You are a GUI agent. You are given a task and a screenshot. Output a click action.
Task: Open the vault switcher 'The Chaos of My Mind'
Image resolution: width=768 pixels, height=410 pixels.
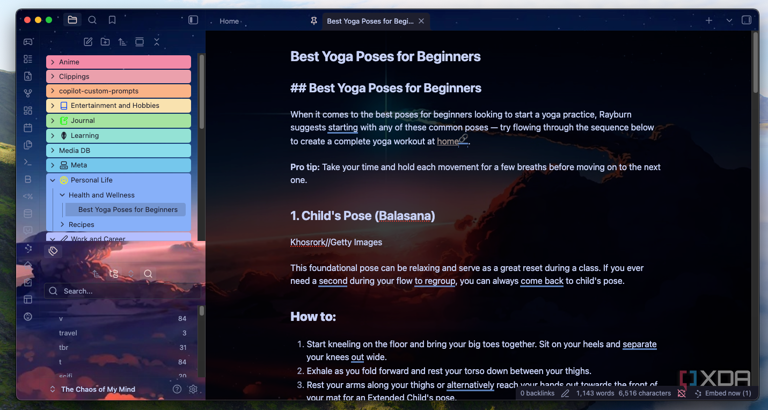pos(97,389)
